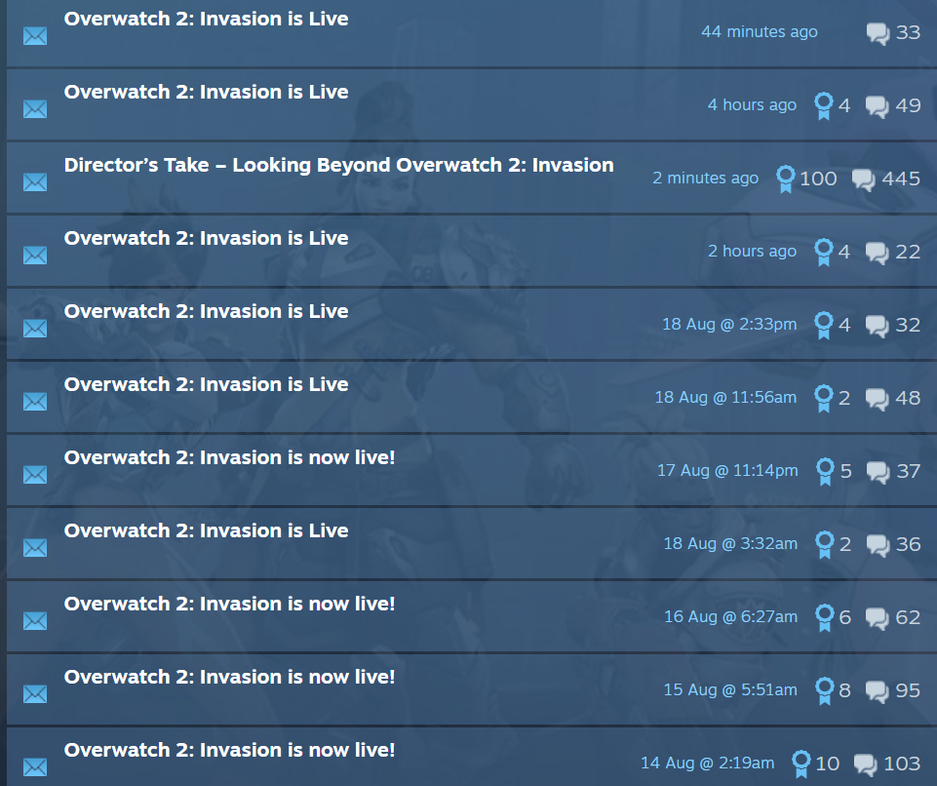937x786 pixels.
Task: Click the comments bubble icon next to 22
Action: click(x=877, y=253)
